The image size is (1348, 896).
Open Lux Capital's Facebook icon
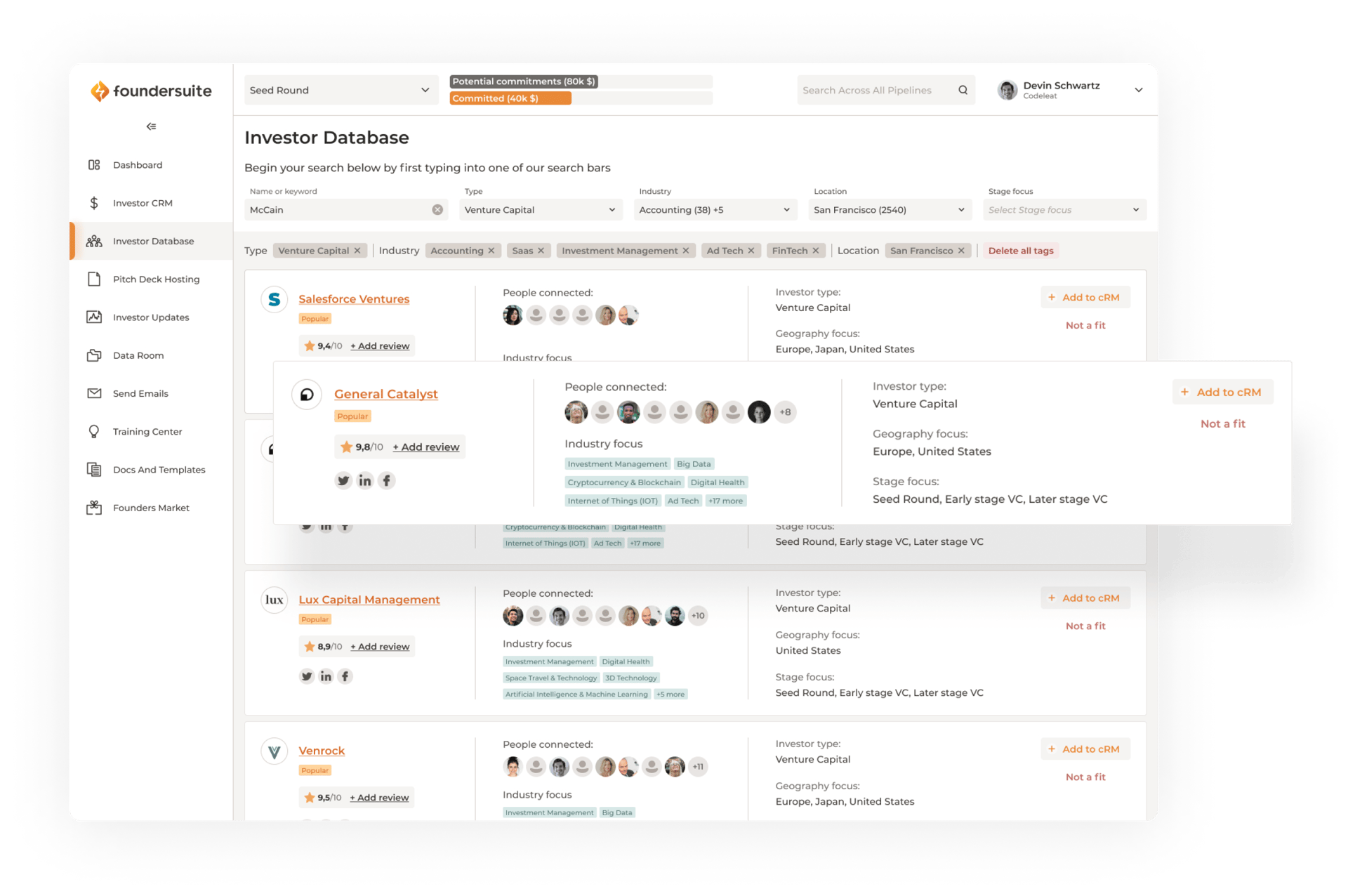[x=345, y=676]
